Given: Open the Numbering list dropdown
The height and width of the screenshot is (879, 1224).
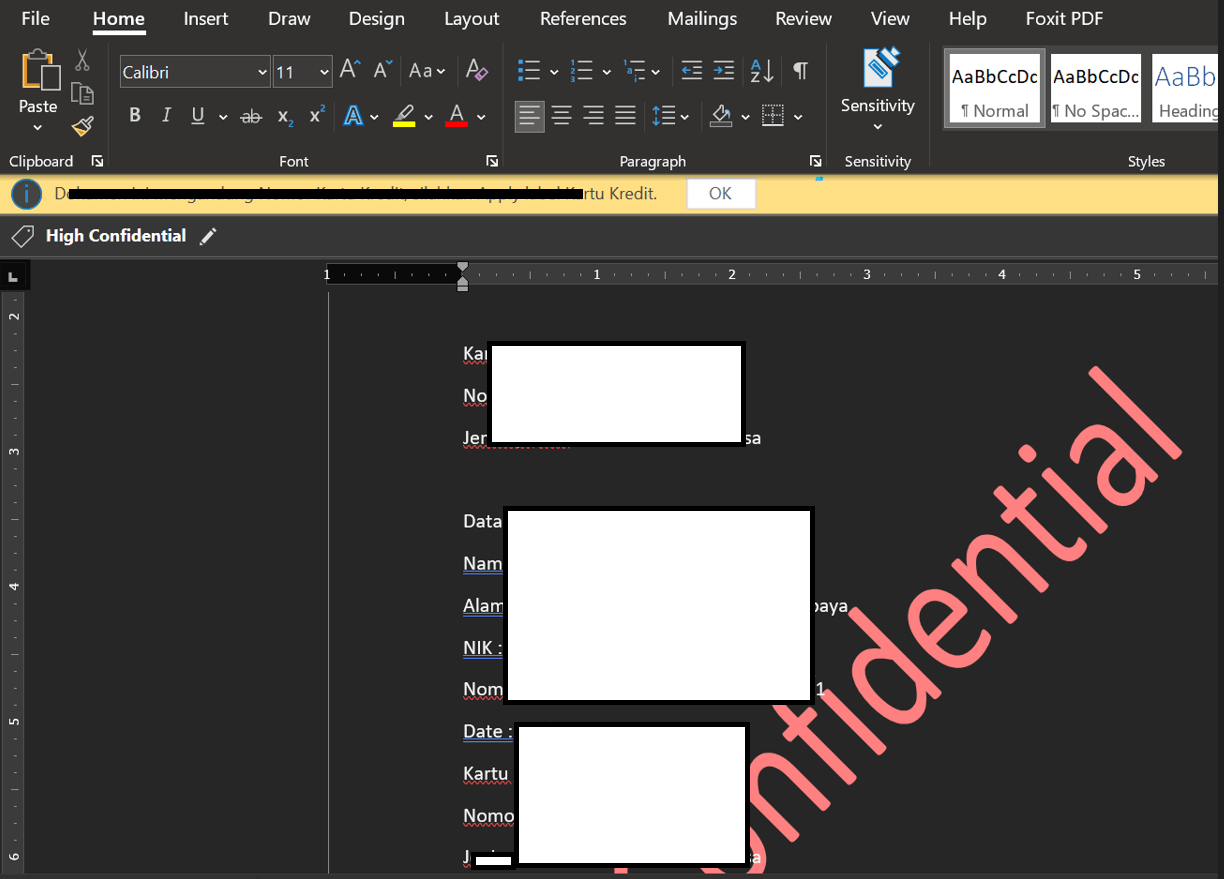Looking at the screenshot, I should pyautogui.click(x=607, y=71).
